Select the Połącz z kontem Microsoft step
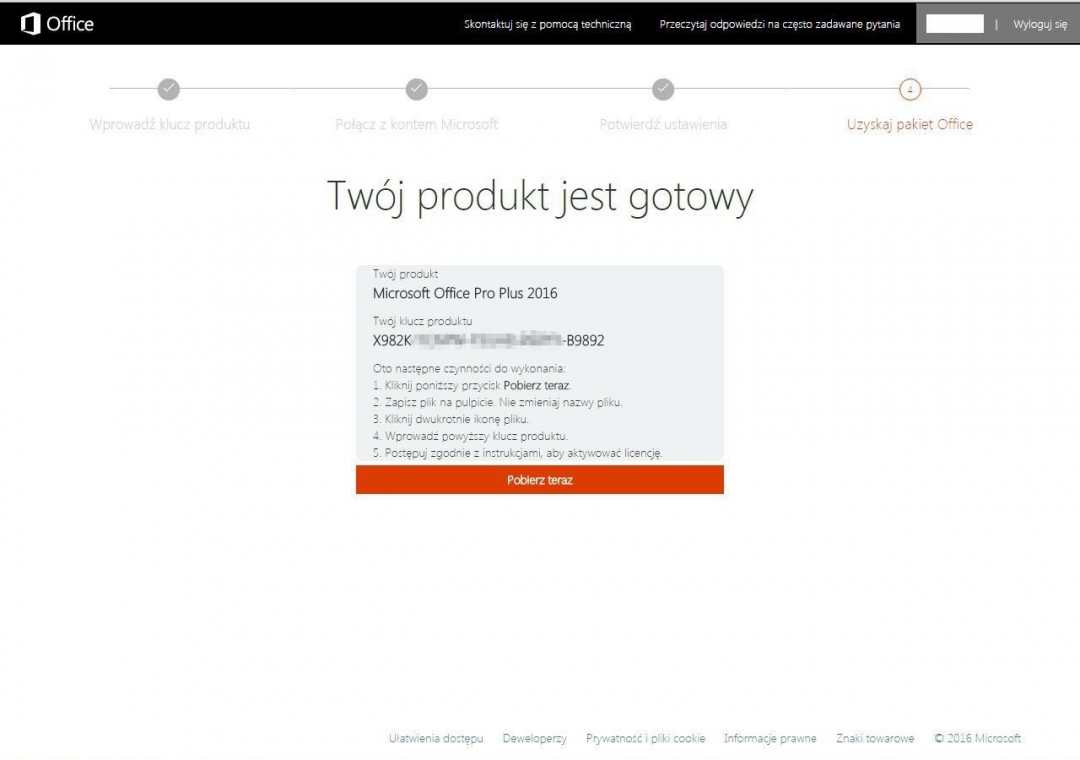Viewport: 1080px width, 760px height. click(x=416, y=125)
